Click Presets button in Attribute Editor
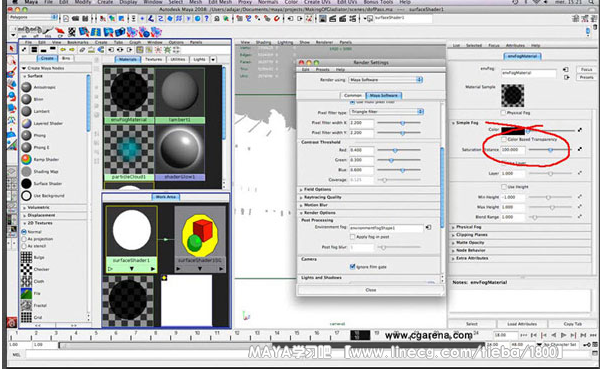 click(587, 77)
